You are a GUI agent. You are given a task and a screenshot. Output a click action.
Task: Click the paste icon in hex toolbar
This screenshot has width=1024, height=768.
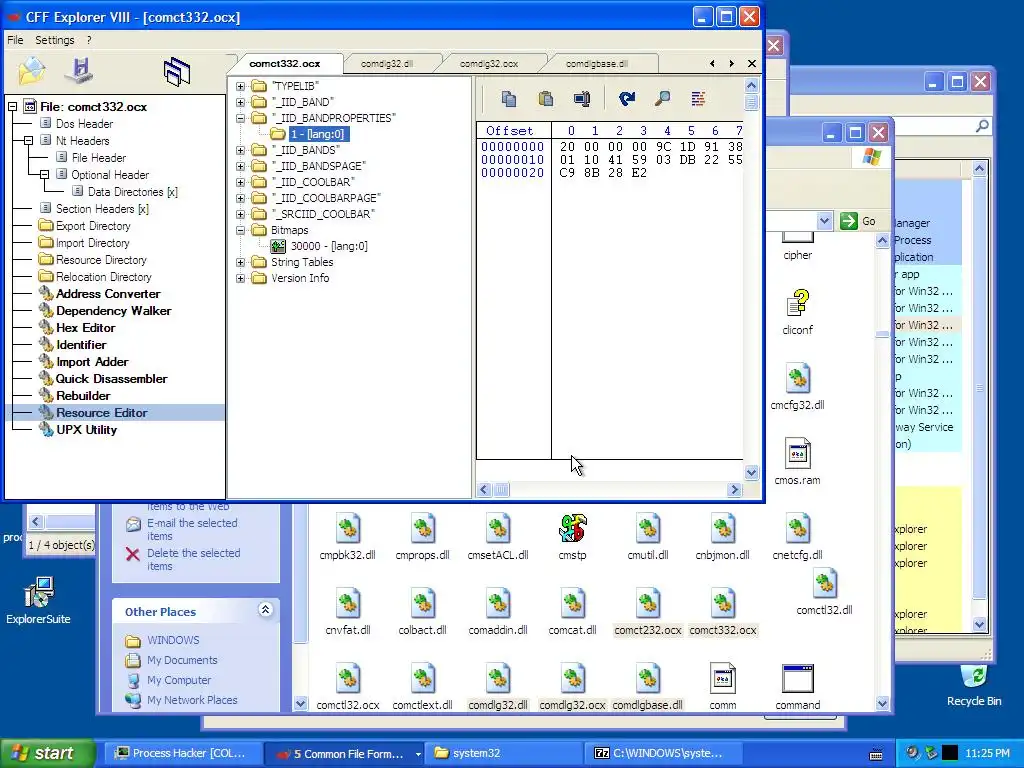[545, 99]
